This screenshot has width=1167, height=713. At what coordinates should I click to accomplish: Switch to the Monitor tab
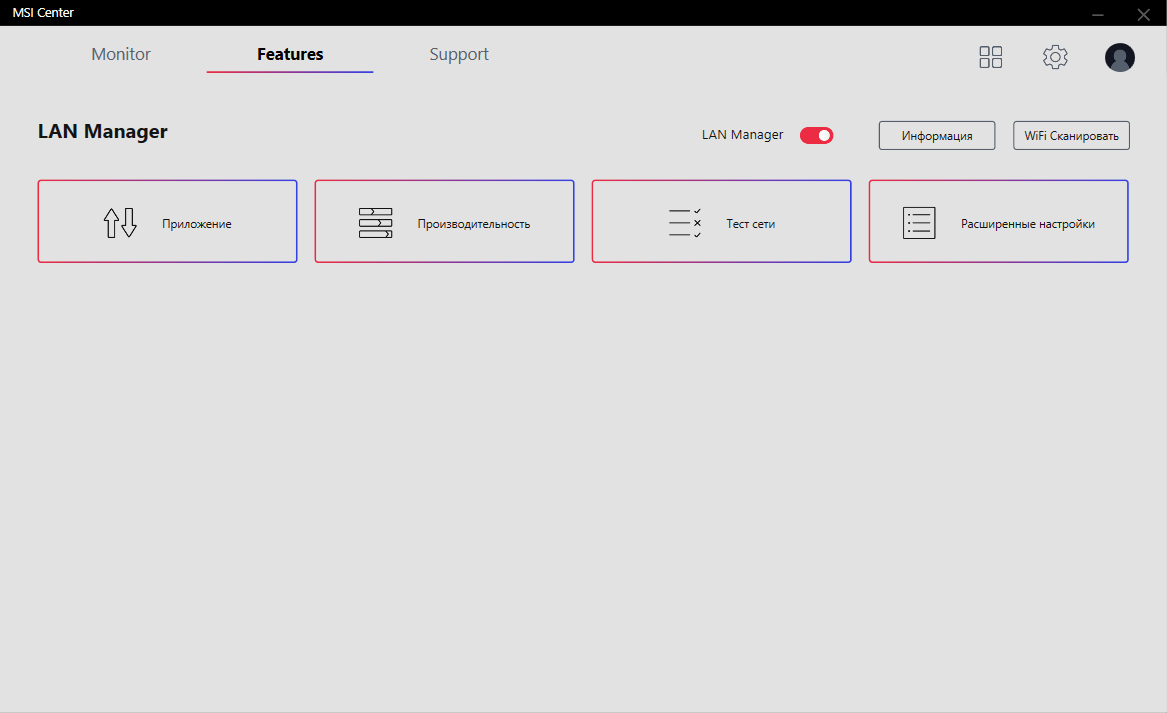pyautogui.click(x=121, y=54)
